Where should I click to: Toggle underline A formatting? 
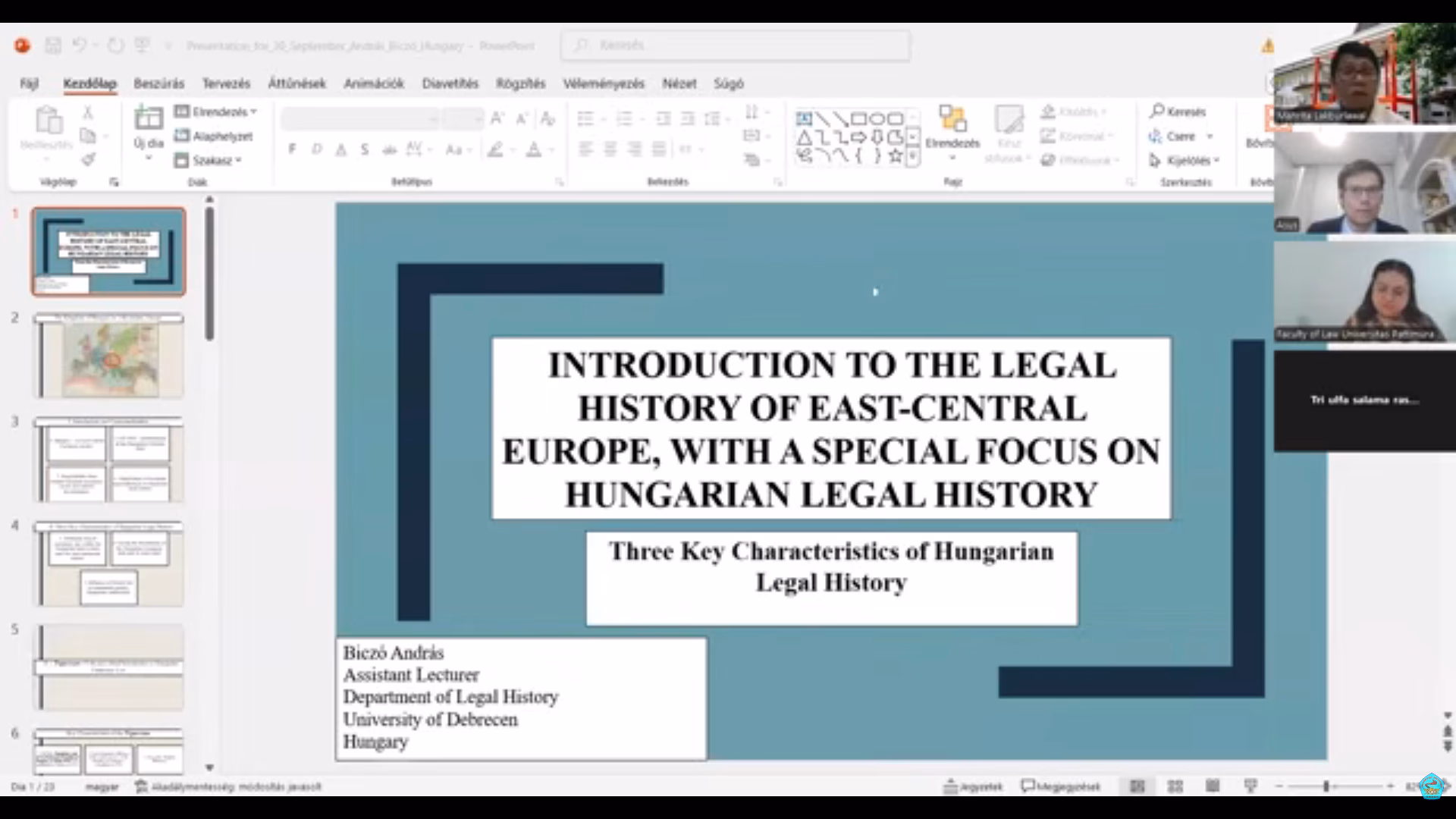(341, 149)
